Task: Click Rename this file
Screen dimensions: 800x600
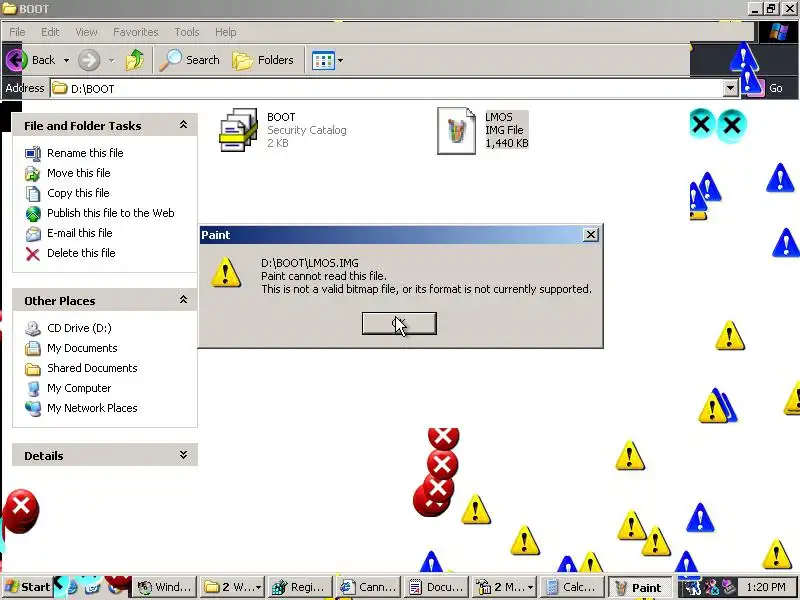Action: tap(85, 153)
